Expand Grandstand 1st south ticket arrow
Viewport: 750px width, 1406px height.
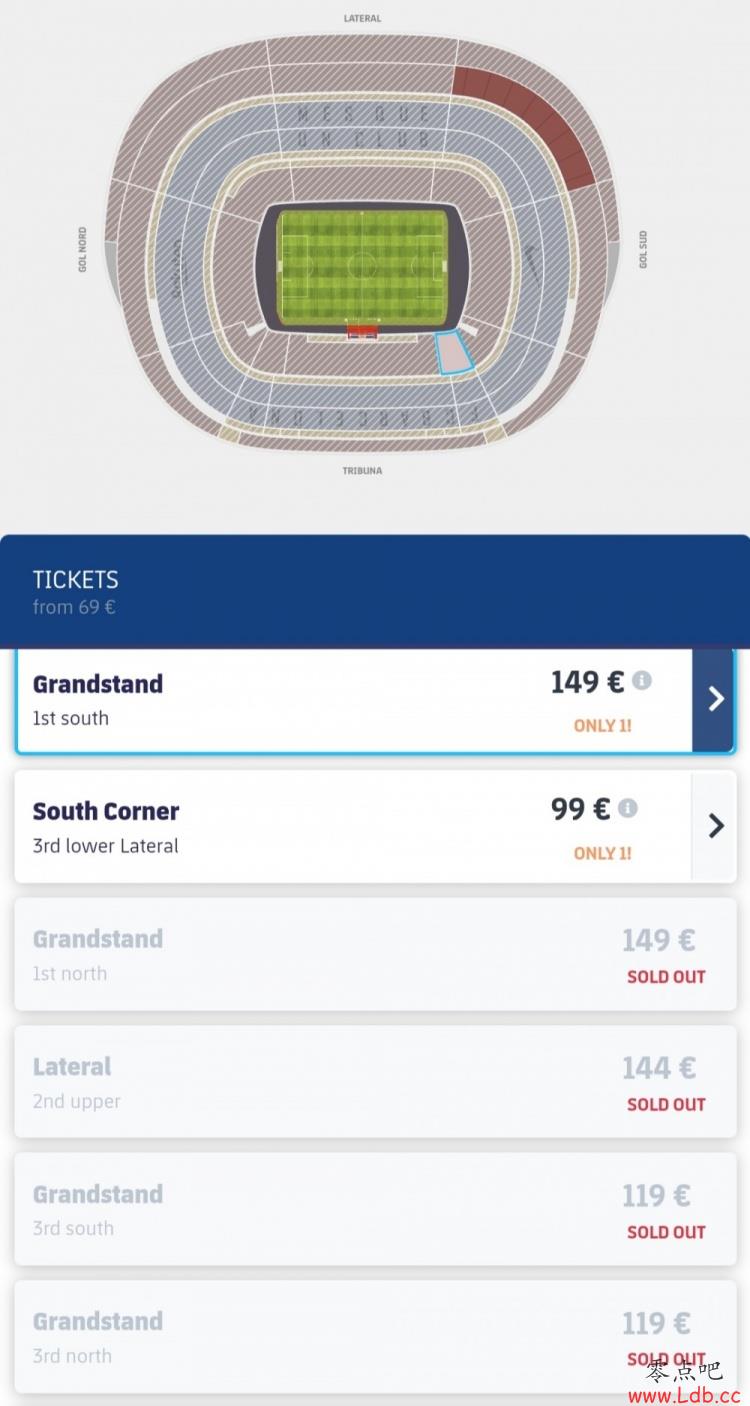coord(714,699)
